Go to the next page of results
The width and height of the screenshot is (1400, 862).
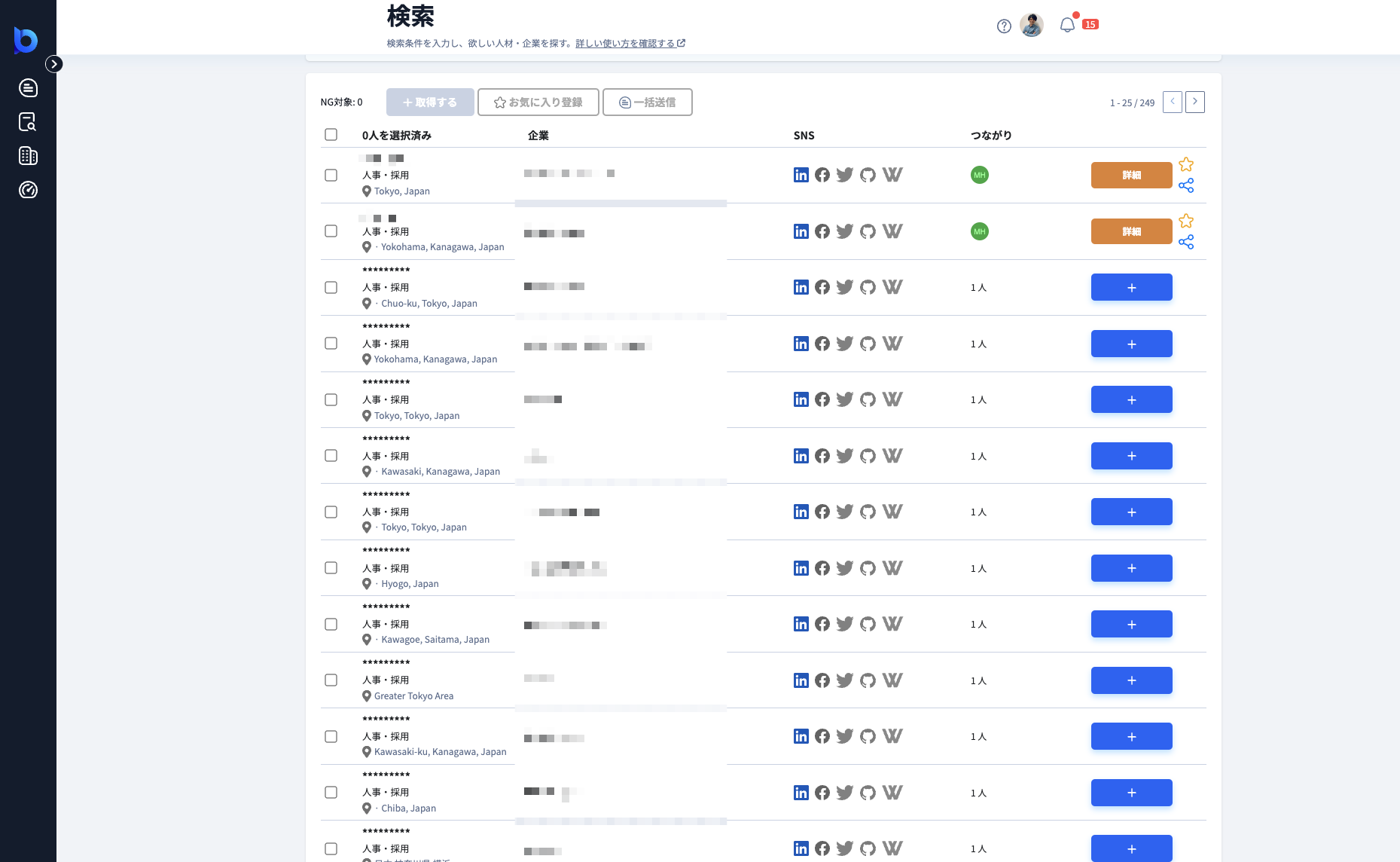point(1195,102)
